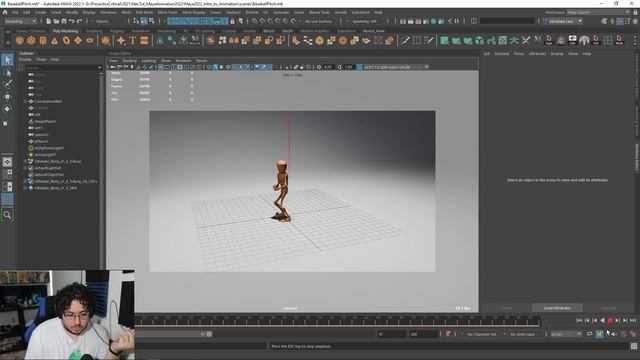
Task: Click Load Attributes button
Action: coord(557,308)
